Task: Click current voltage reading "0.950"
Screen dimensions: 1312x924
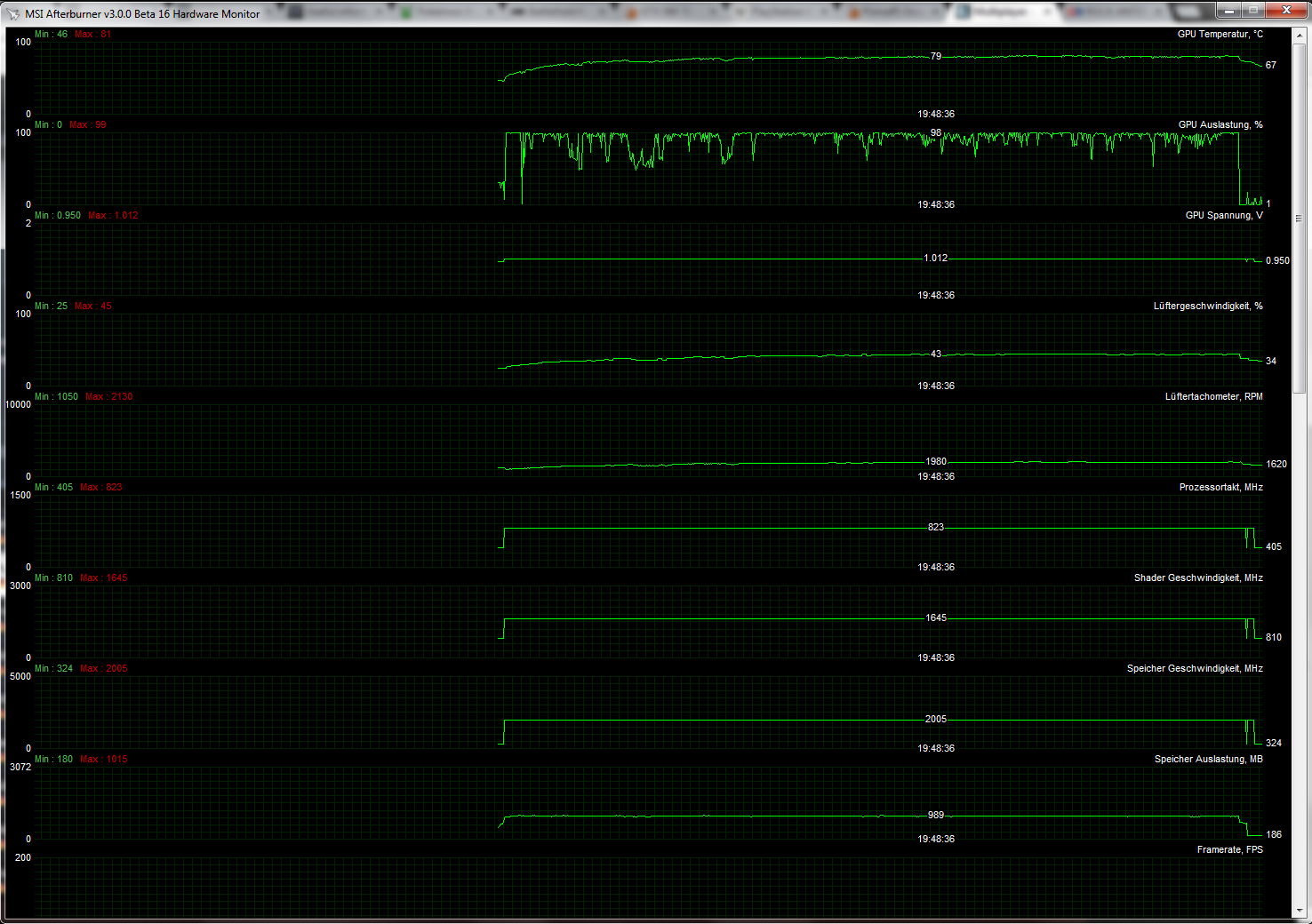Action: [x=1277, y=260]
